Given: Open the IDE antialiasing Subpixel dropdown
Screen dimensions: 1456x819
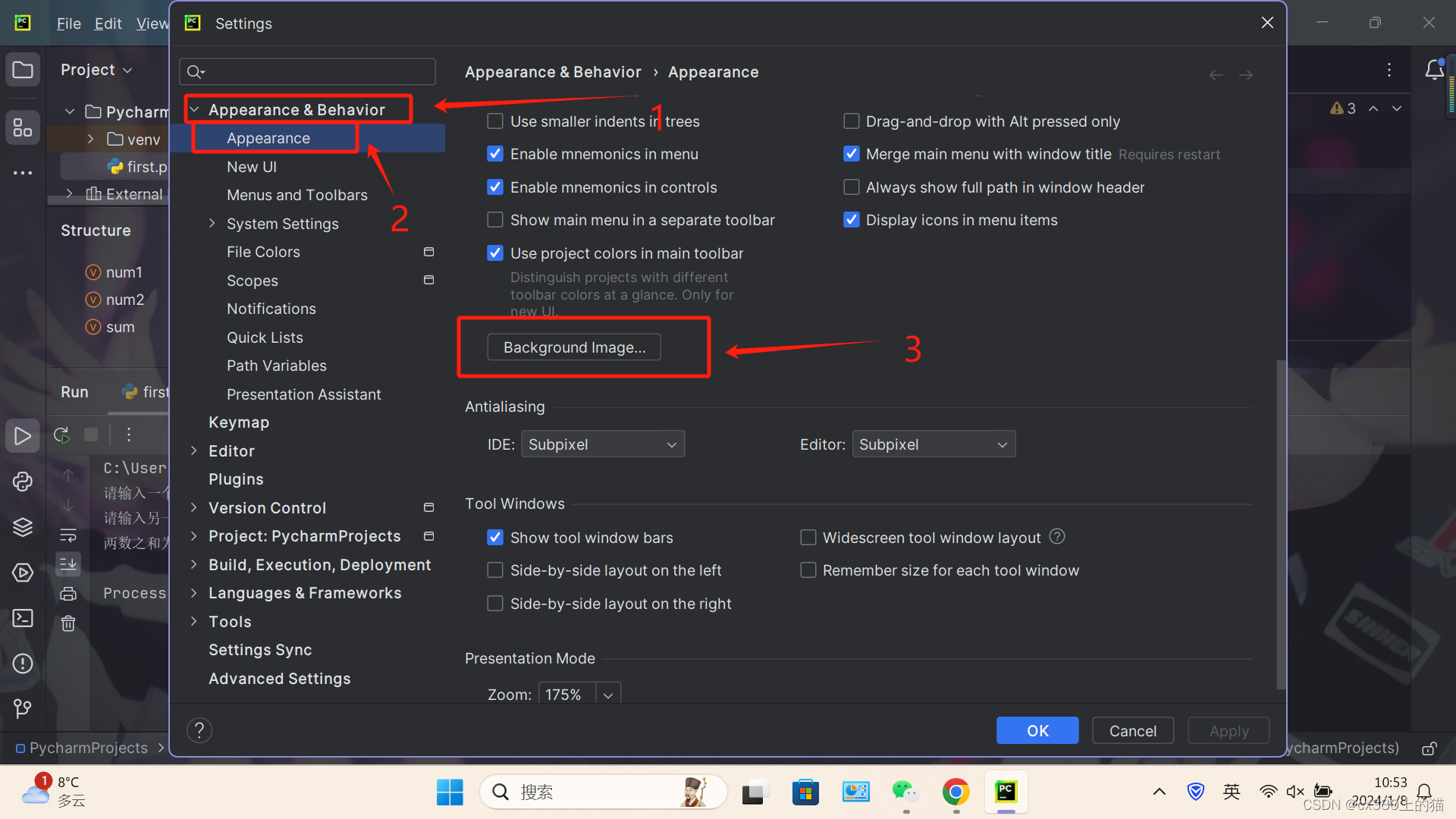Looking at the screenshot, I should [x=603, y=444].
